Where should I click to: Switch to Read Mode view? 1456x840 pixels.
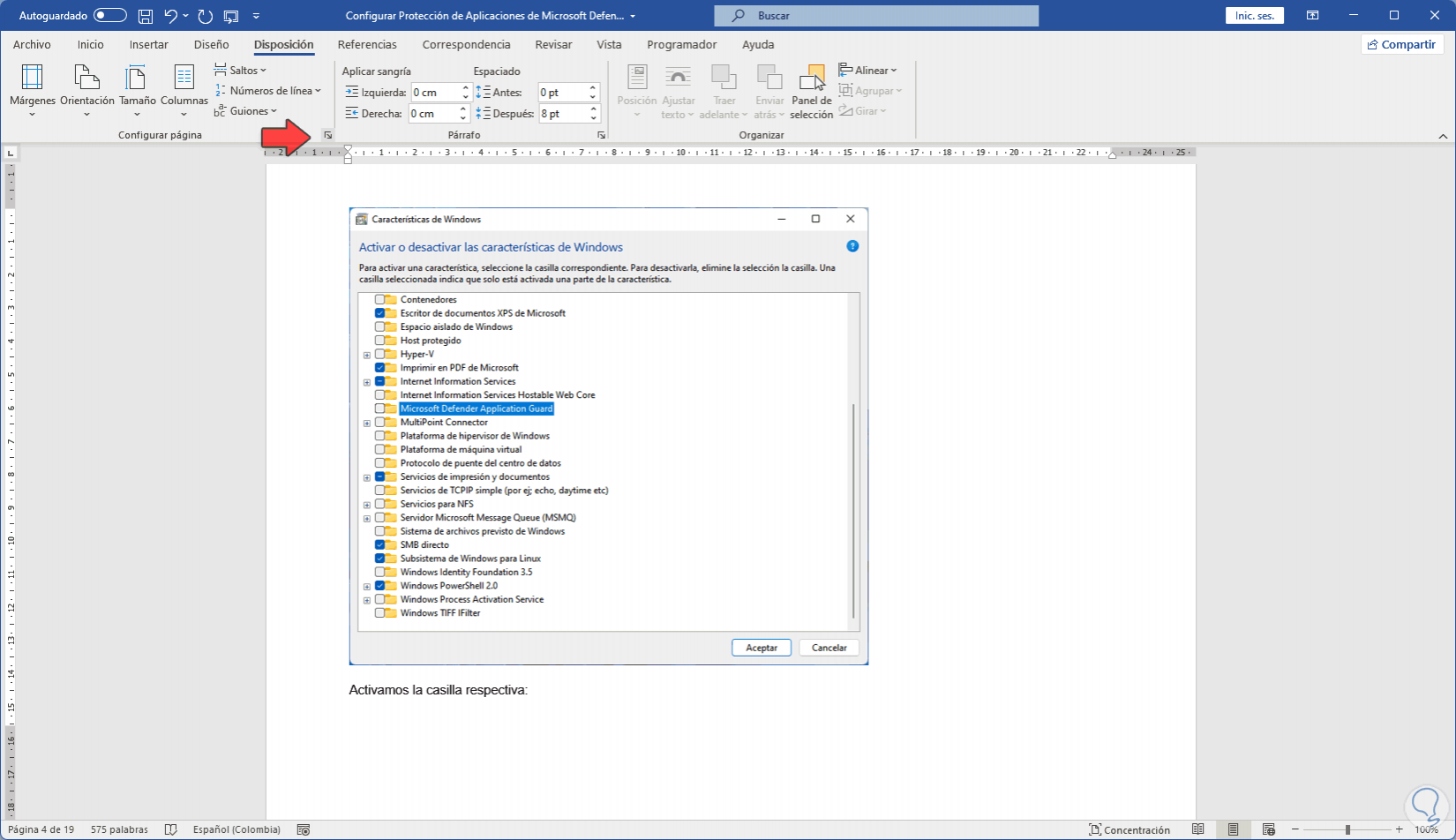click(1197, 829)
